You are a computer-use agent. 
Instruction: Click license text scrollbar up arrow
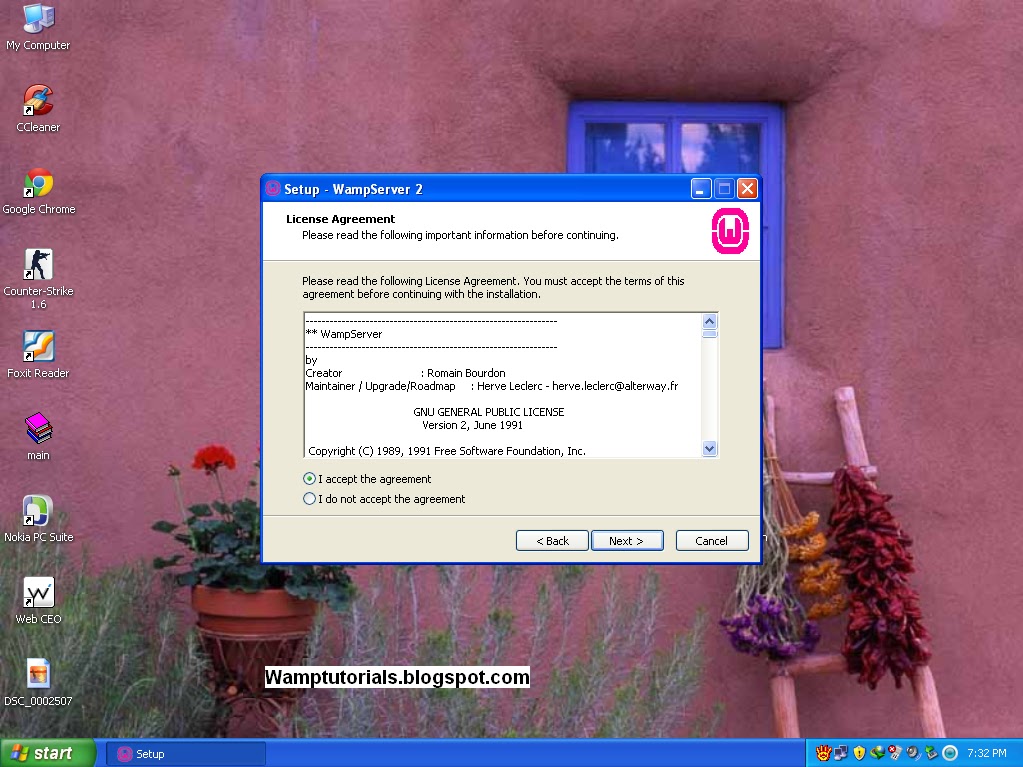tap(710, 321)
